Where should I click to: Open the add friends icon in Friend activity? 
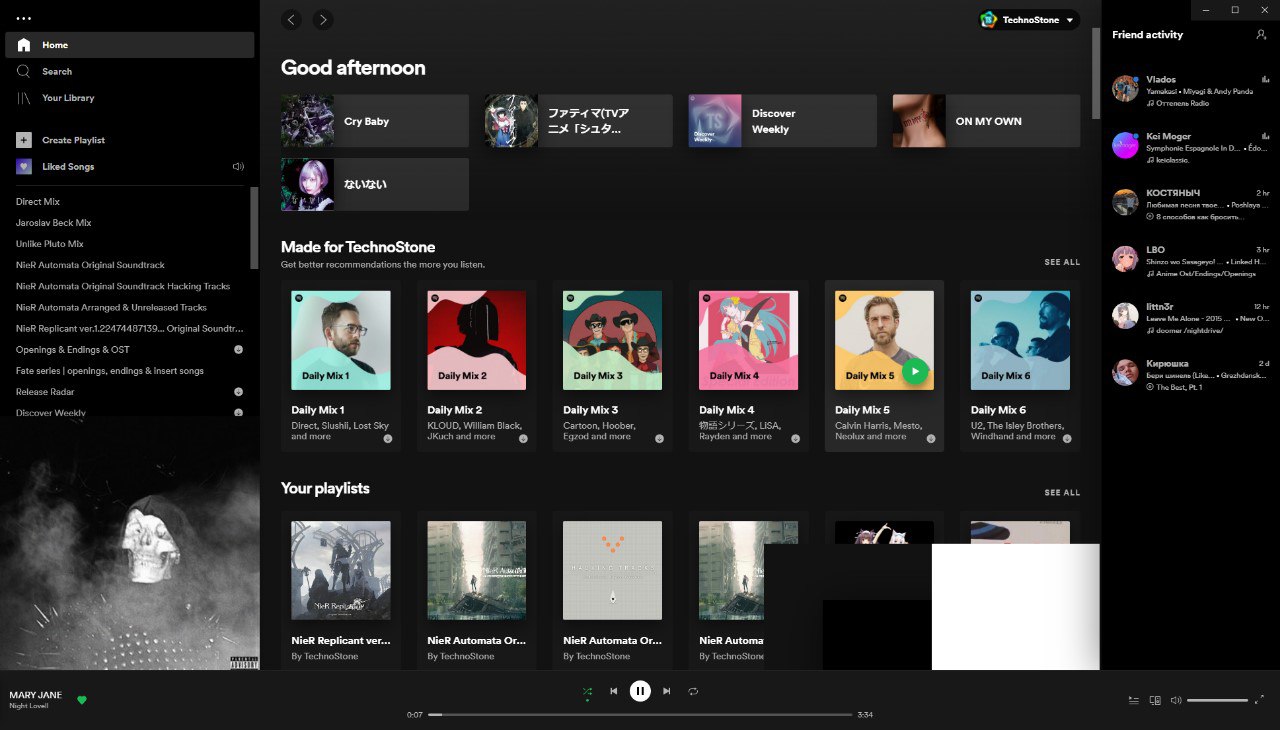[1261, 34]
